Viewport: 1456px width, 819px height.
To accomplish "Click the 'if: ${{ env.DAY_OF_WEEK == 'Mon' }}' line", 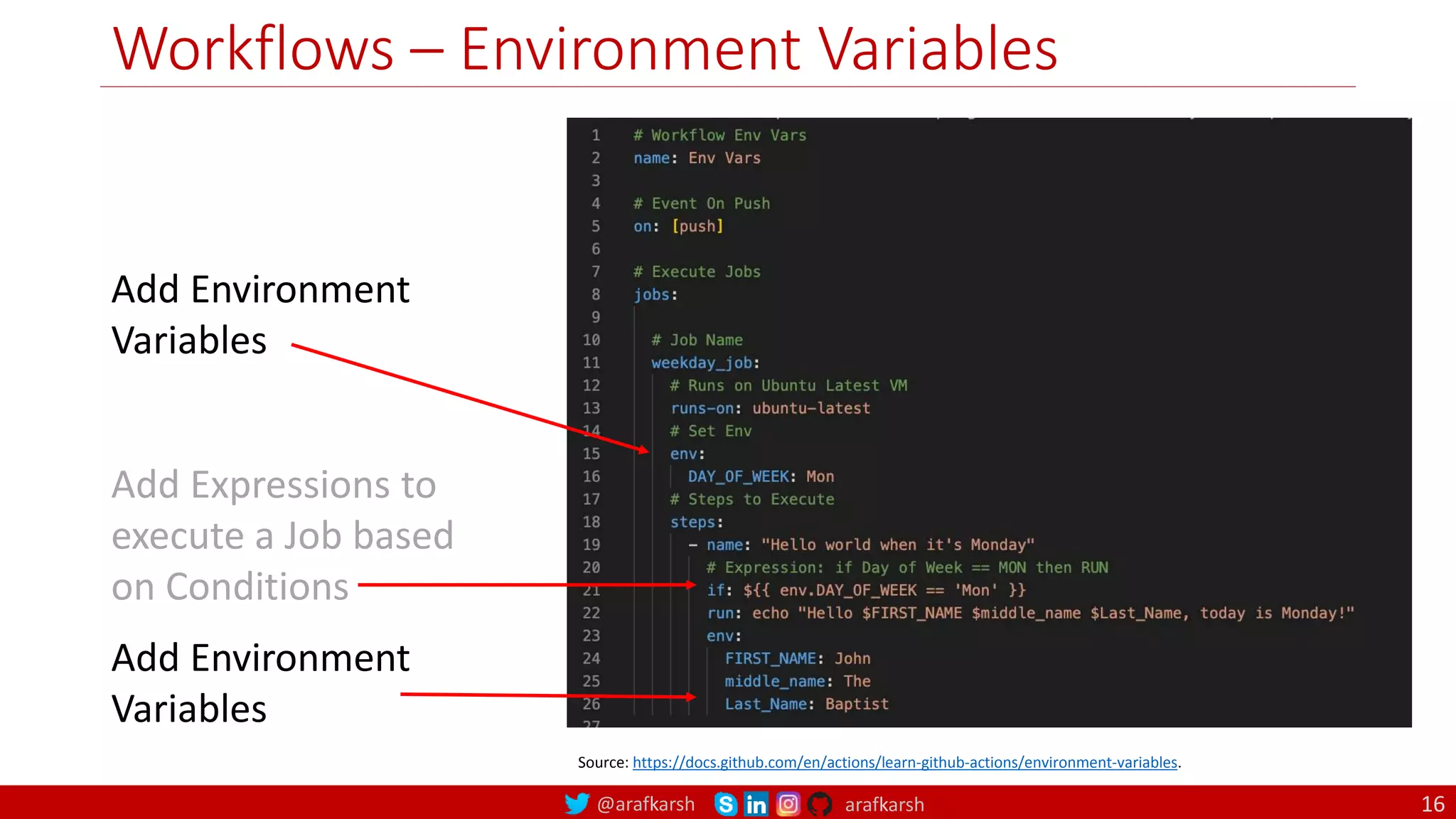I will (866, 590).
